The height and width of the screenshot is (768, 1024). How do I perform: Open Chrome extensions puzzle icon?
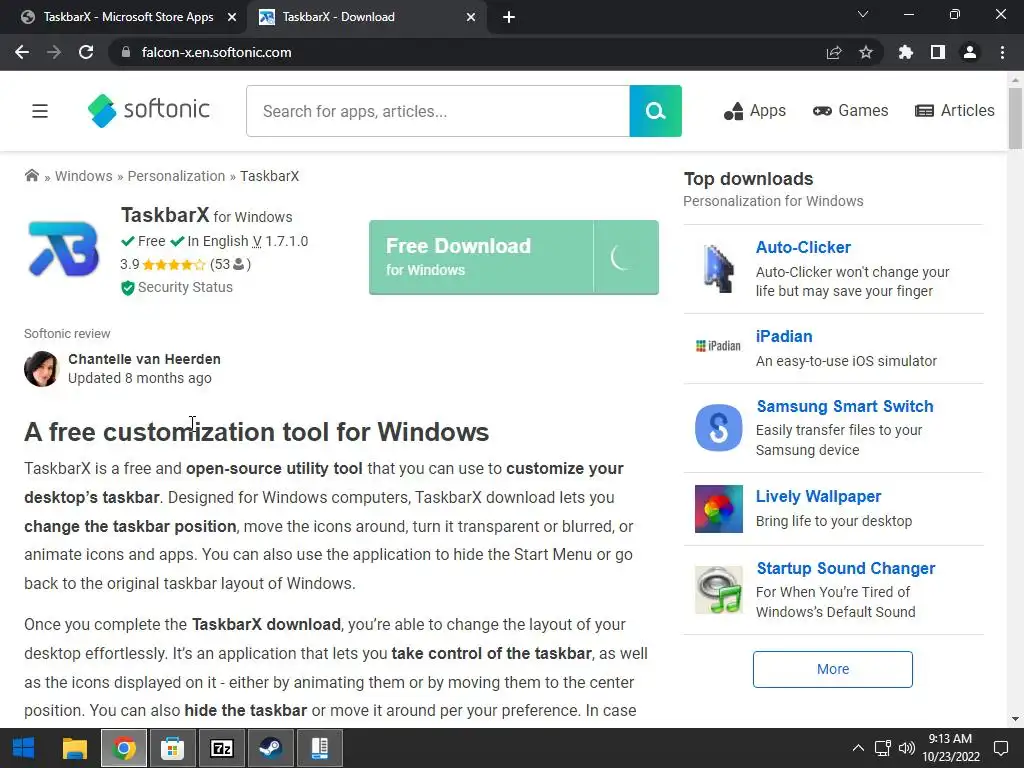[x=906, y=52]
